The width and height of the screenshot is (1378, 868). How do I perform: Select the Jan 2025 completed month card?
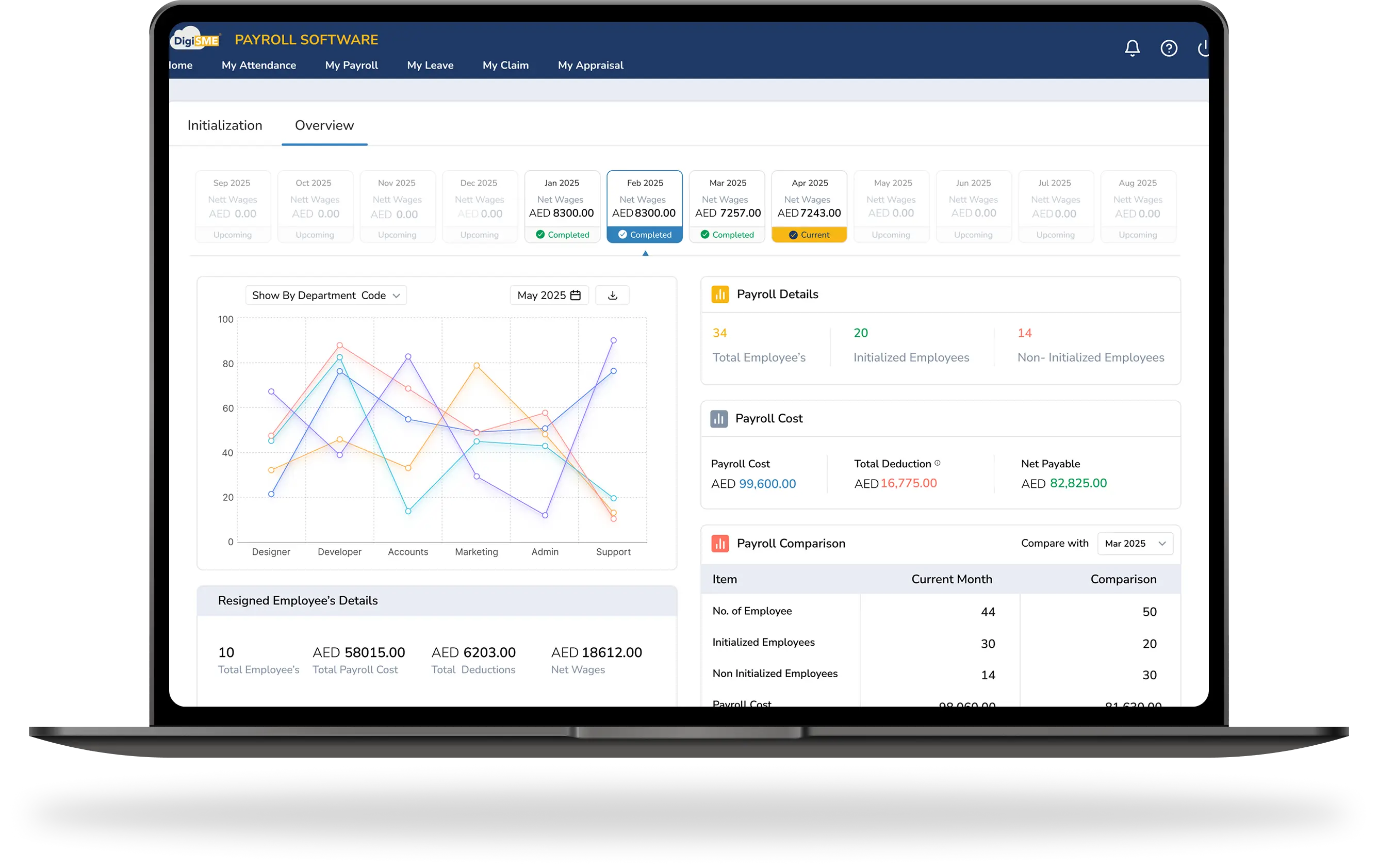[562, 206]
